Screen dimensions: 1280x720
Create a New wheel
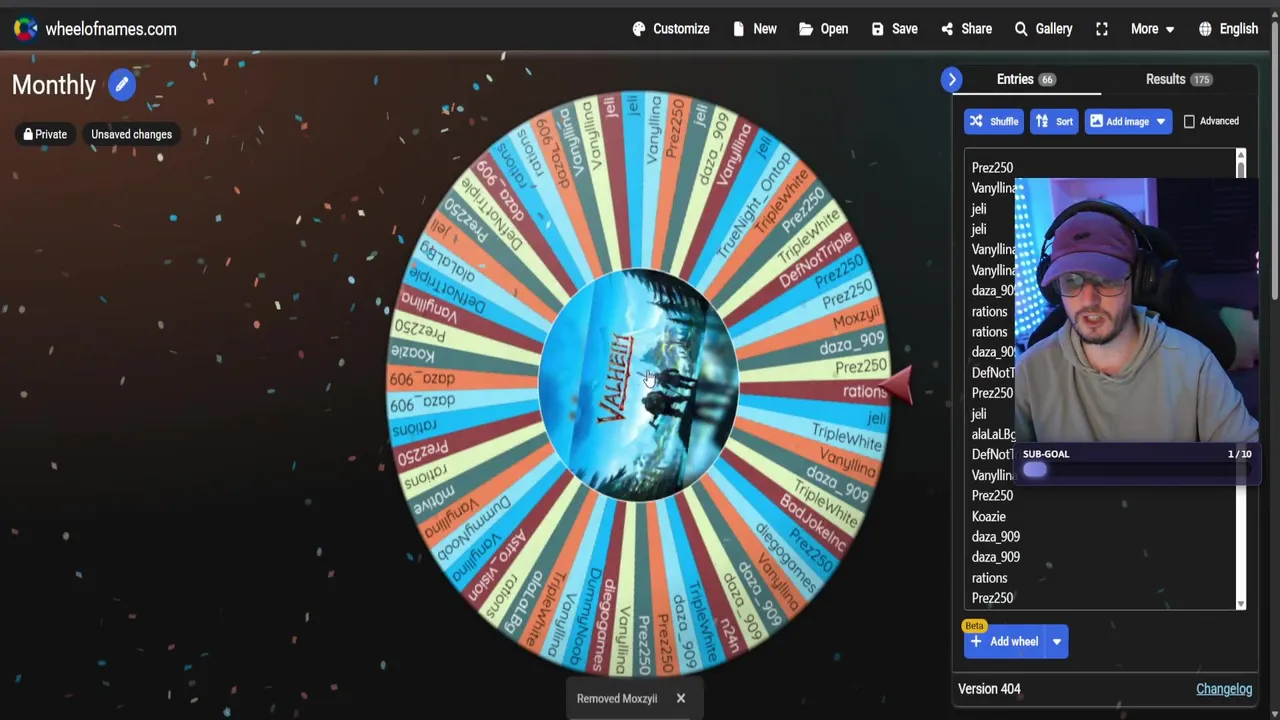[754, 29]
